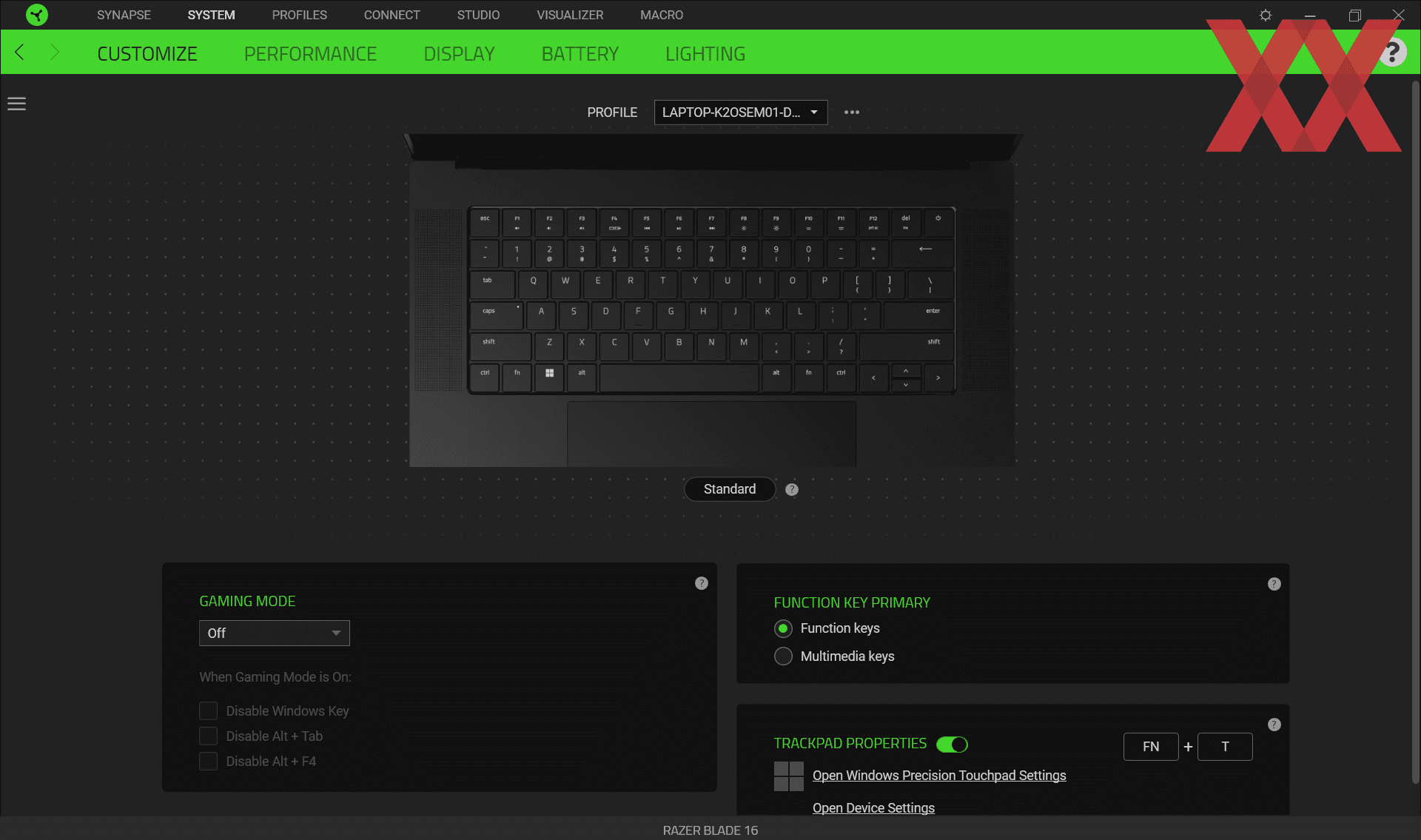Toggle the Trackpad Properties switch

click(952, 743)
